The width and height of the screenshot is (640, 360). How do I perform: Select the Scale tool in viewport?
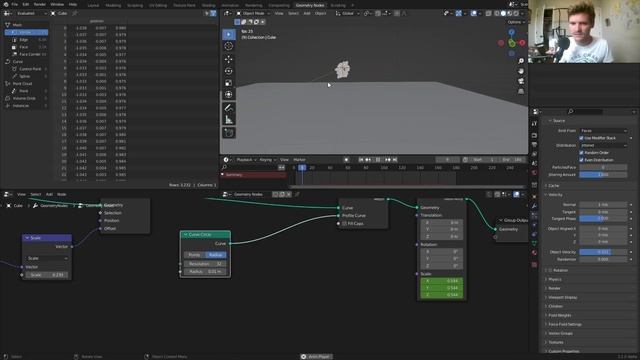[229, 83]
